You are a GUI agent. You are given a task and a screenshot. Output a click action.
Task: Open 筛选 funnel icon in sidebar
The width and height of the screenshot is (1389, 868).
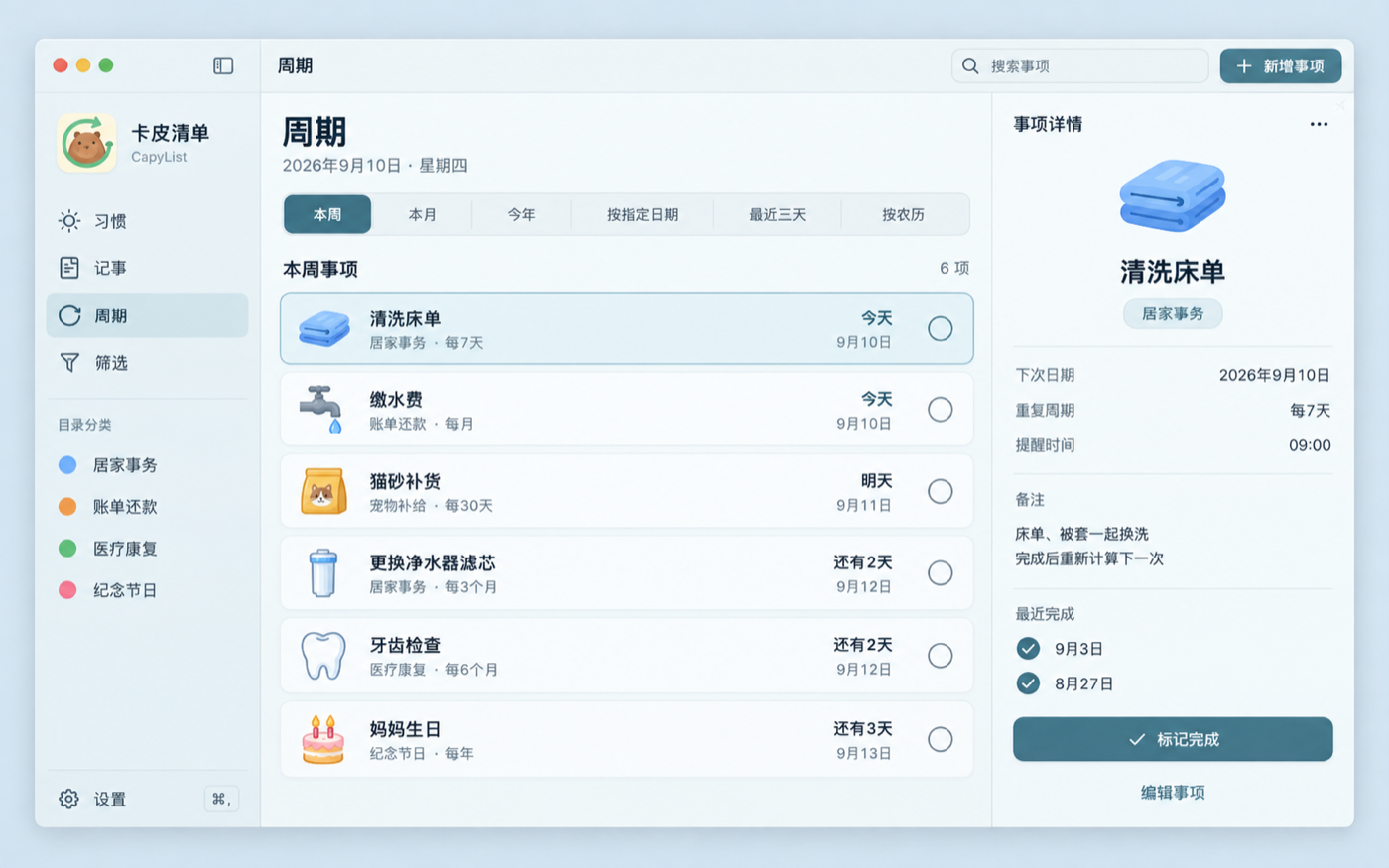[x=69, y=363]
